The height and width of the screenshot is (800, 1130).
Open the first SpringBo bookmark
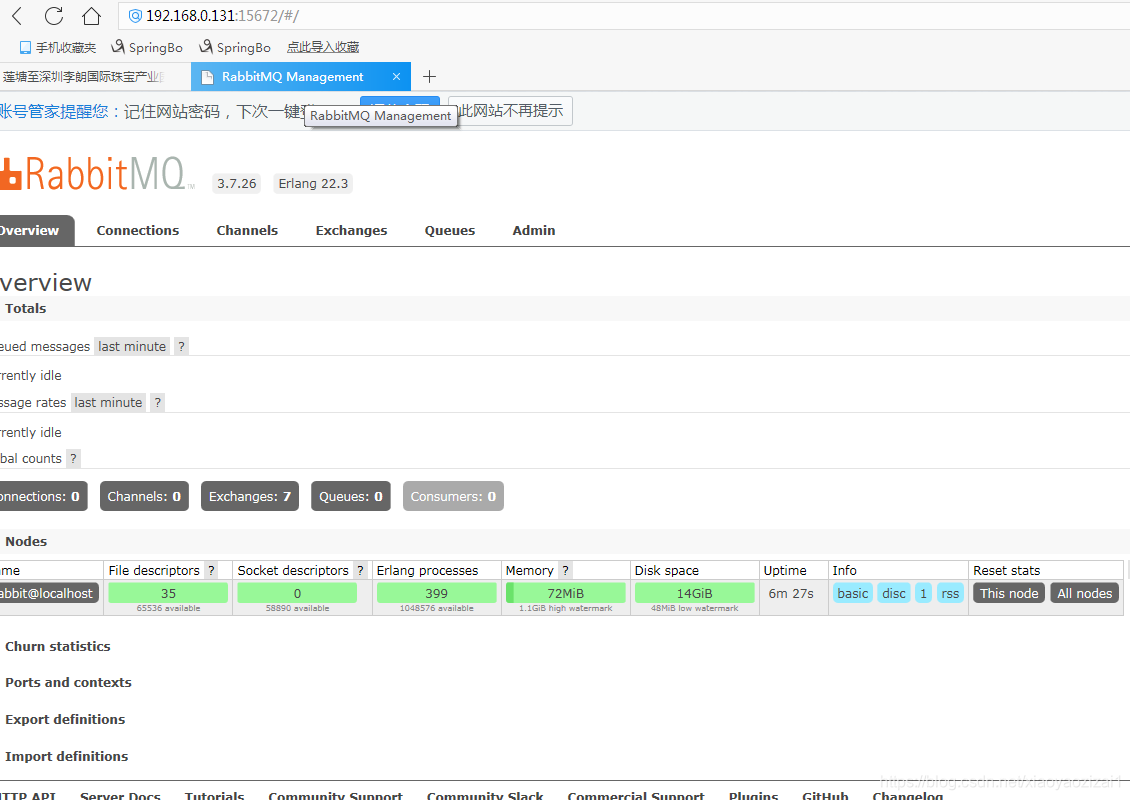(147, 48)
